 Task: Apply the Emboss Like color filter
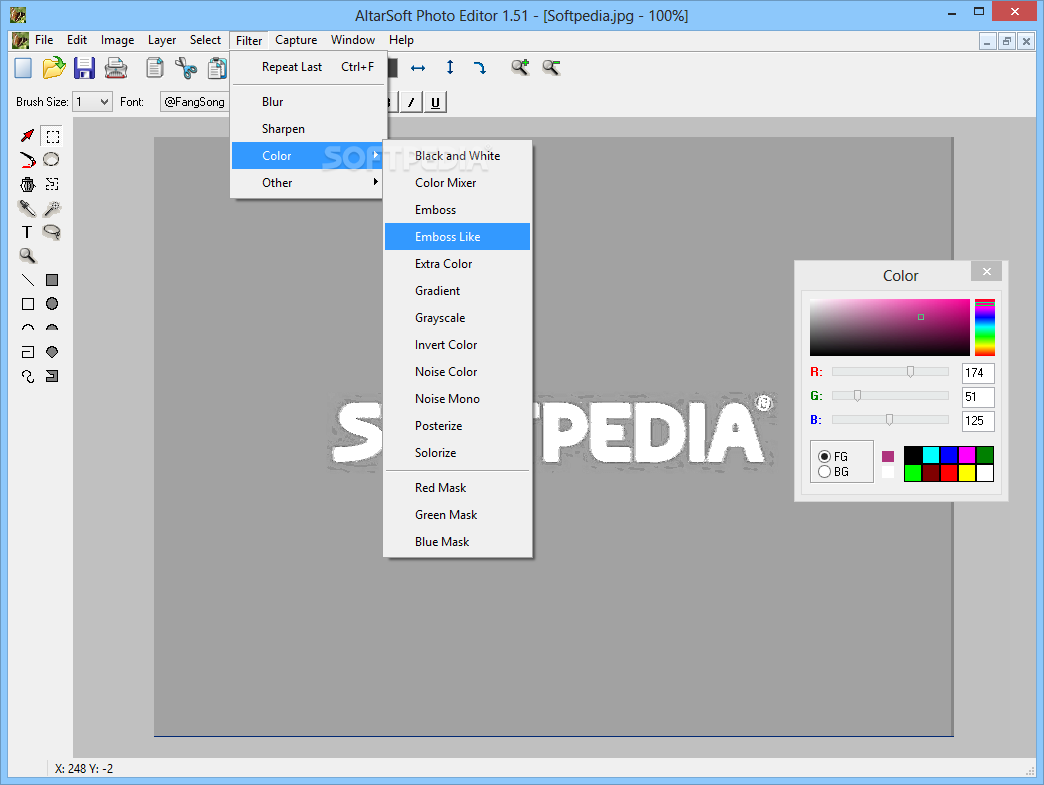(457, 236)
